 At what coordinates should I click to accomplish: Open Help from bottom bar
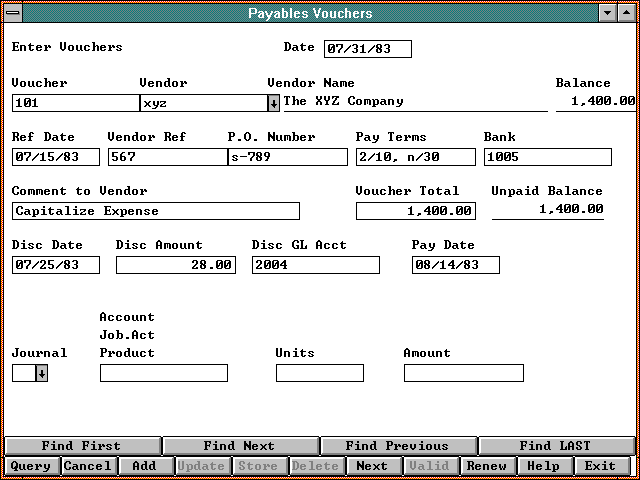[x=543, y=466]
